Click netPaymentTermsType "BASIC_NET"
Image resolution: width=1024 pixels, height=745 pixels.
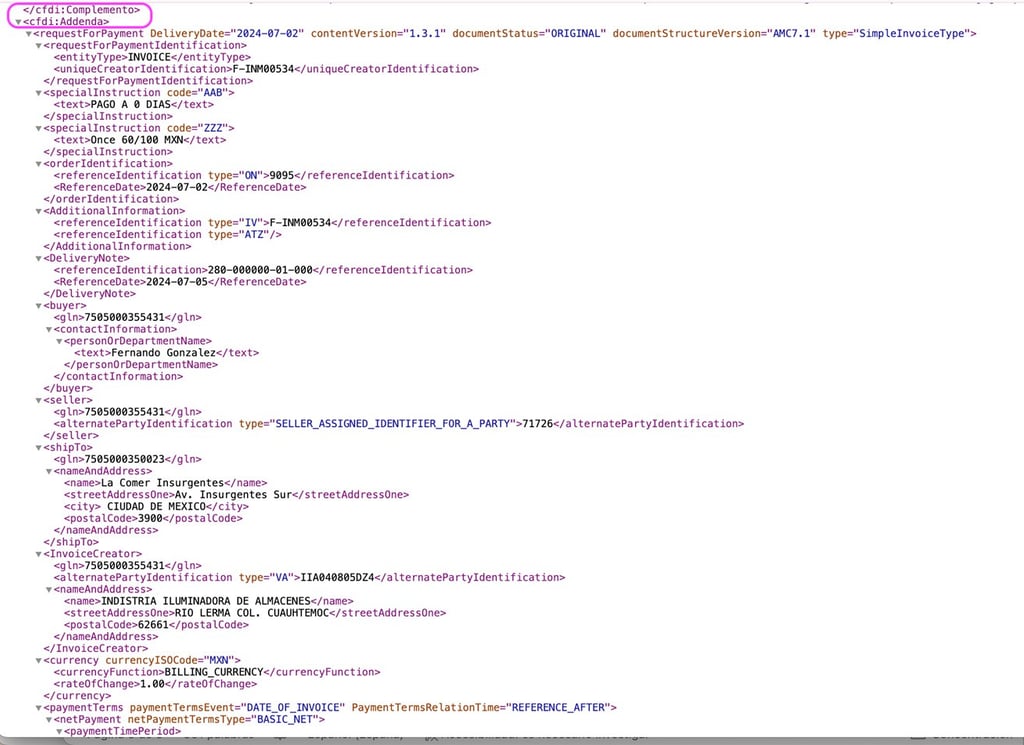283,719
